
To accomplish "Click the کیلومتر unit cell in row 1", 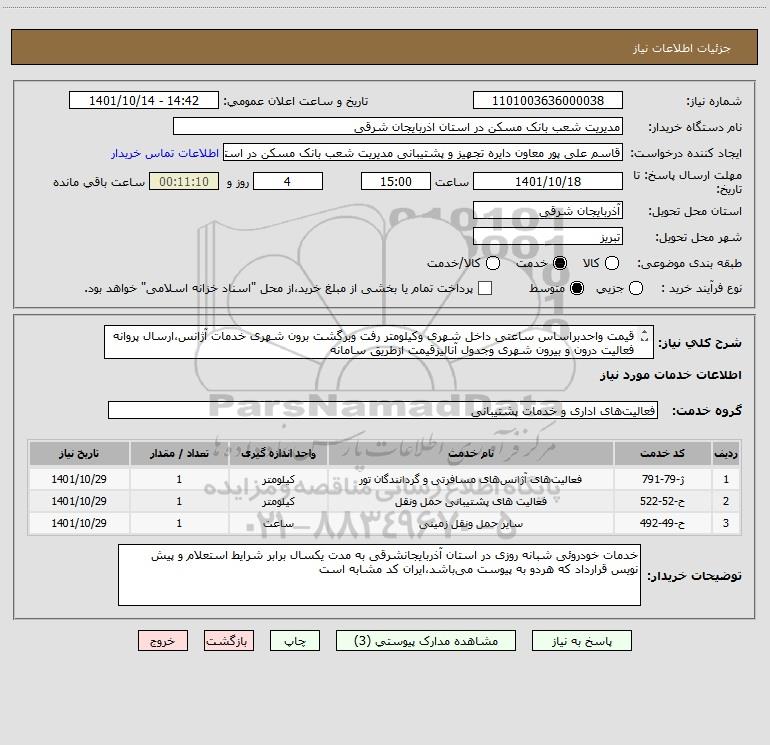I will [x=278, y=479].
